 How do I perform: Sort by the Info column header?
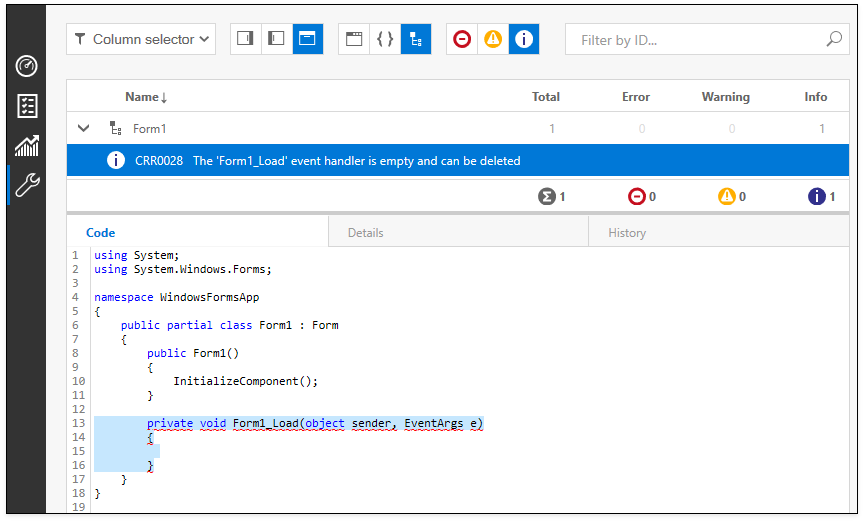(816, 97)
